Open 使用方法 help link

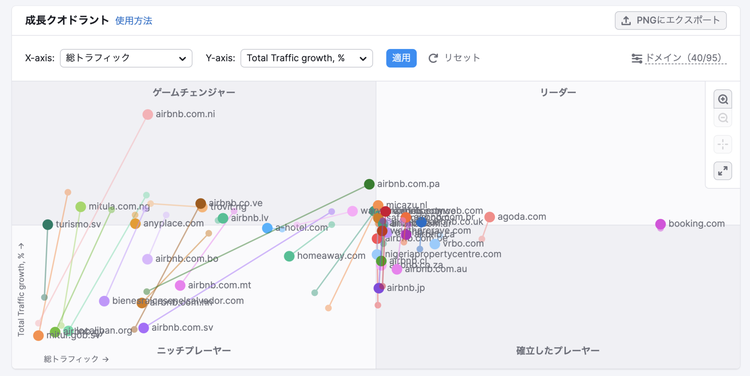pos(133,21)
